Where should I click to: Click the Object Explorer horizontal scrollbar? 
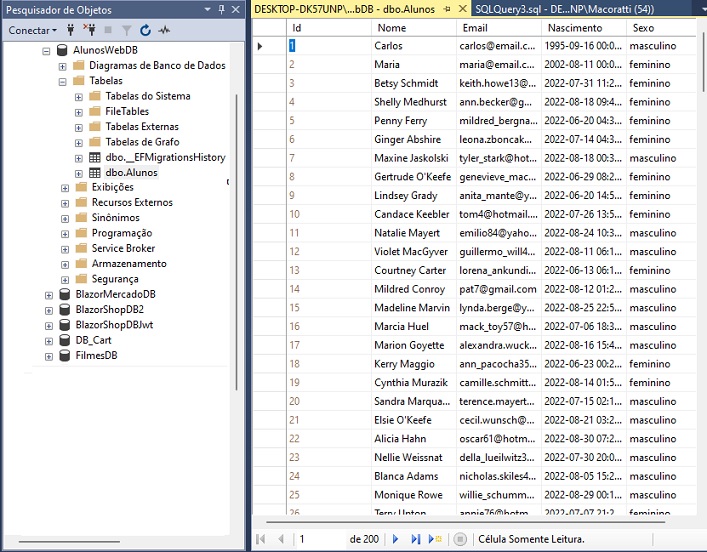point(69,541)
